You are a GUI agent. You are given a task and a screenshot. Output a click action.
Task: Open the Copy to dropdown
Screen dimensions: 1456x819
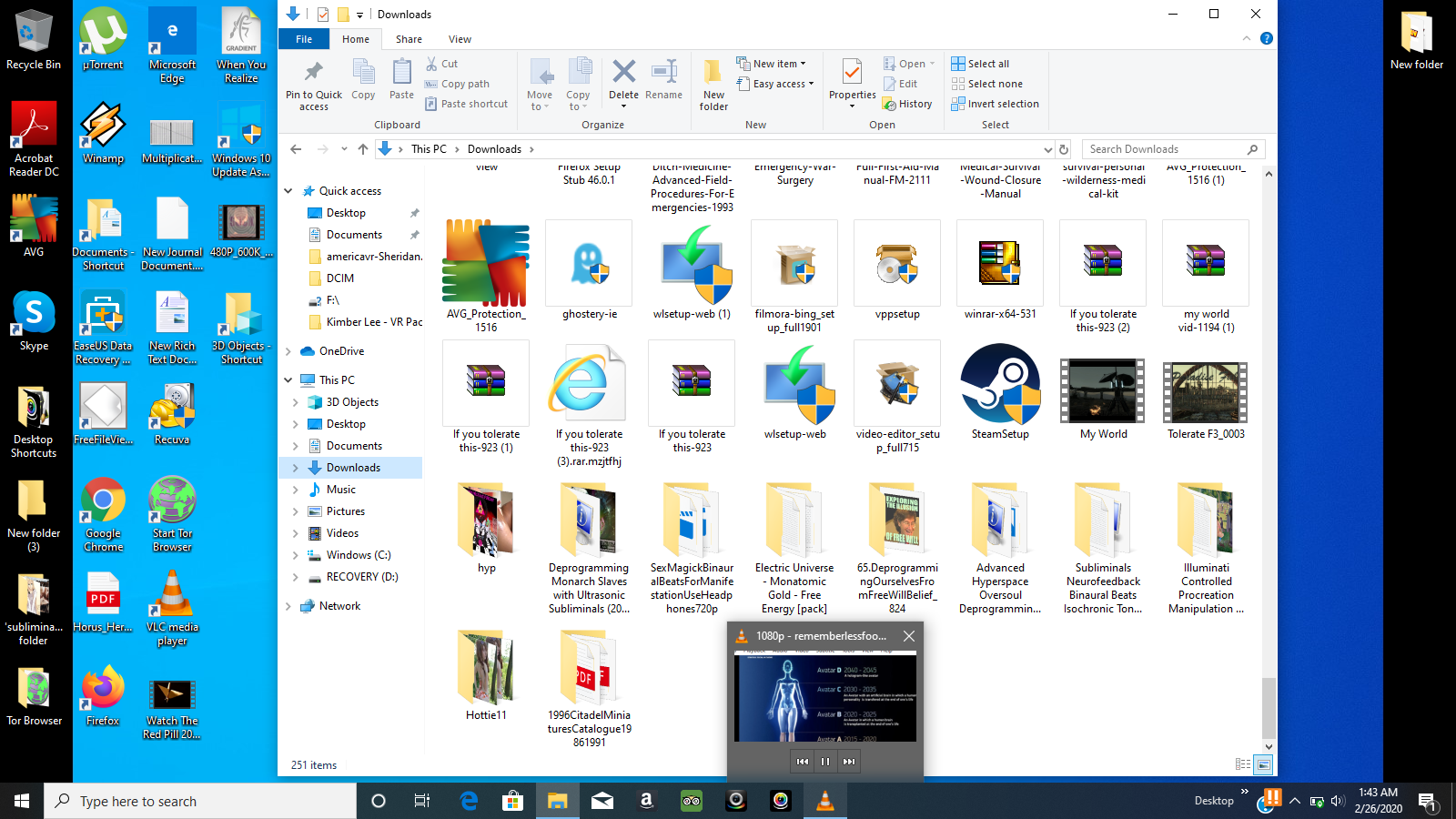[x=578, y=85]
